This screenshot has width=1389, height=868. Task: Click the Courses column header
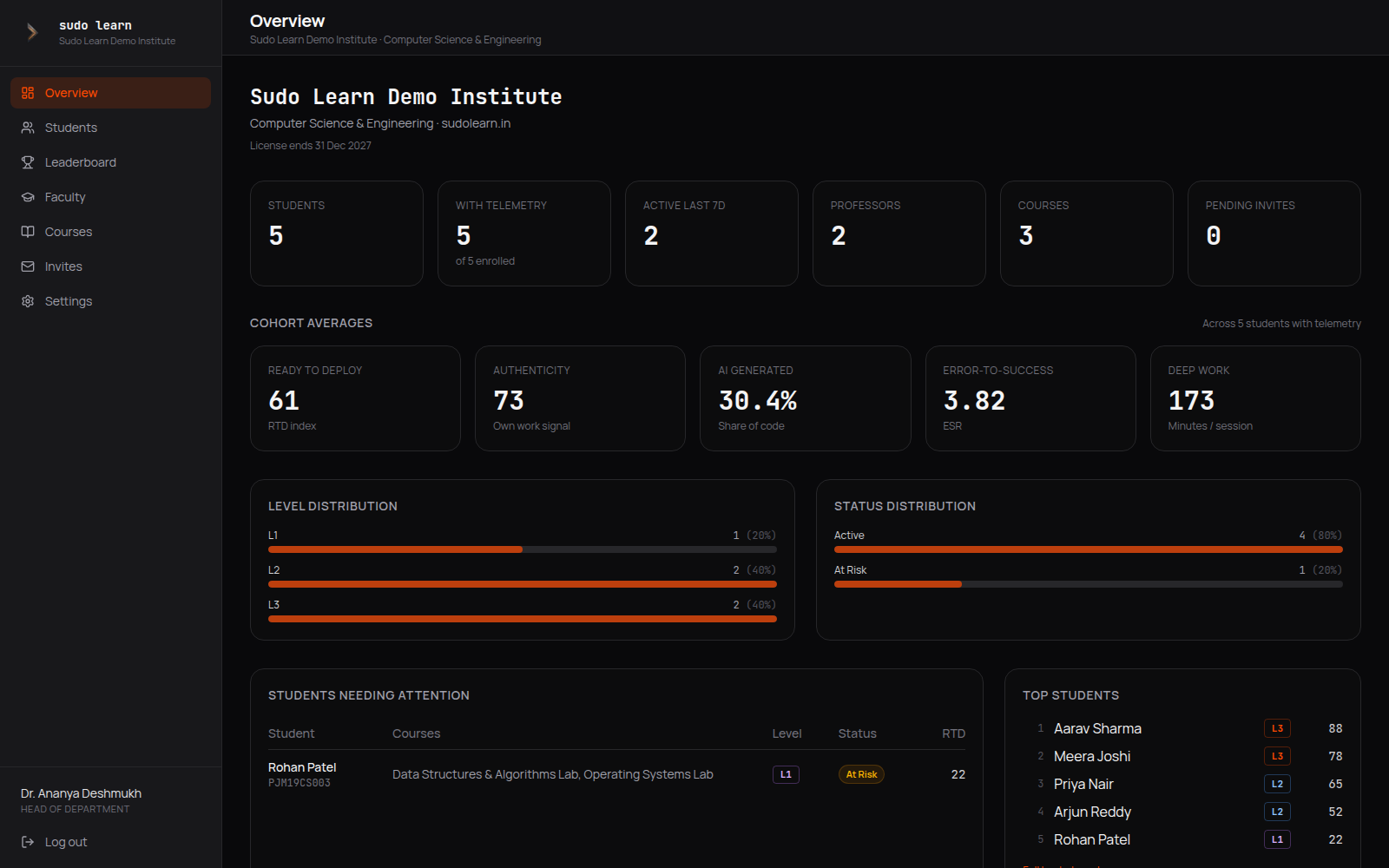click(416, 733)
